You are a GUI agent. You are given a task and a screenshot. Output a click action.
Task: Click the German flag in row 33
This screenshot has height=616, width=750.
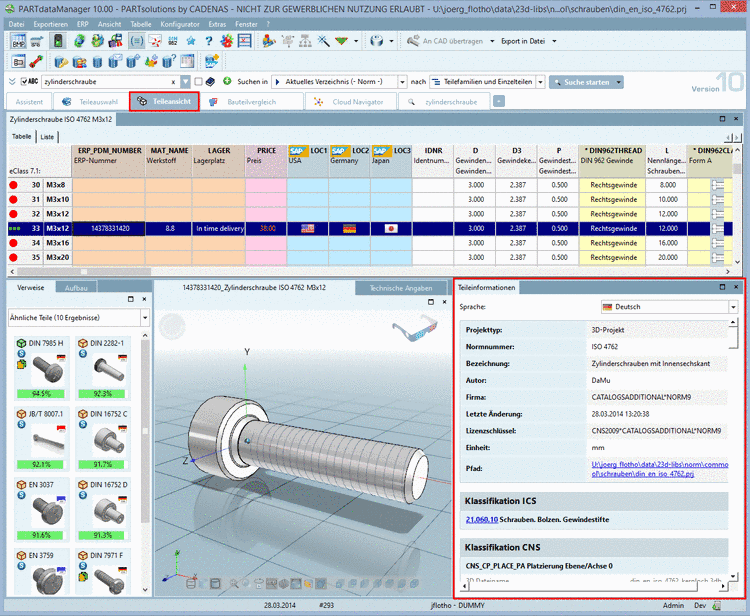tap(349, 228)
